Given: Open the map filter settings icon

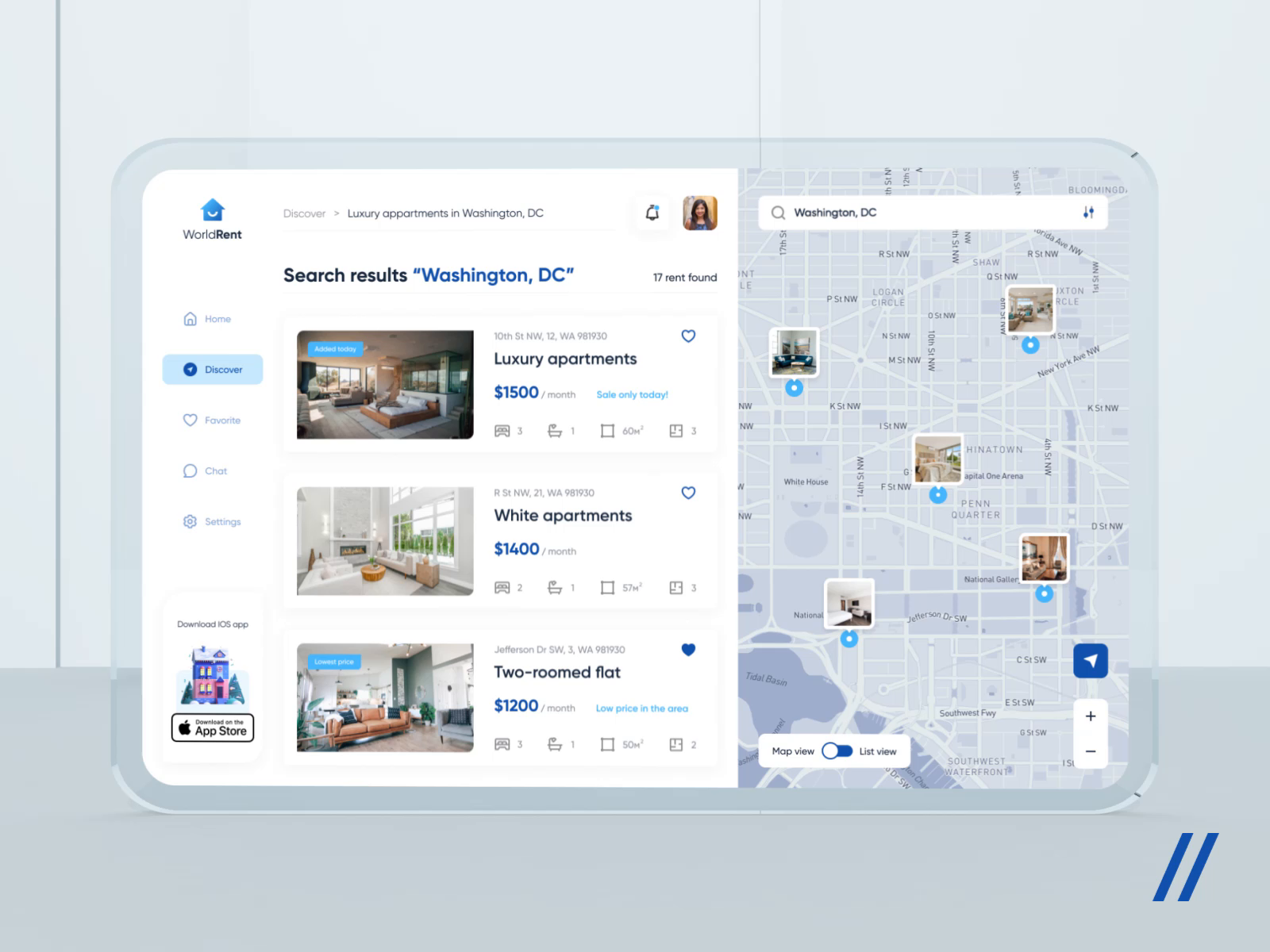Looking at the screenshot, I should pyautogui.click(x=1088, y=213).
